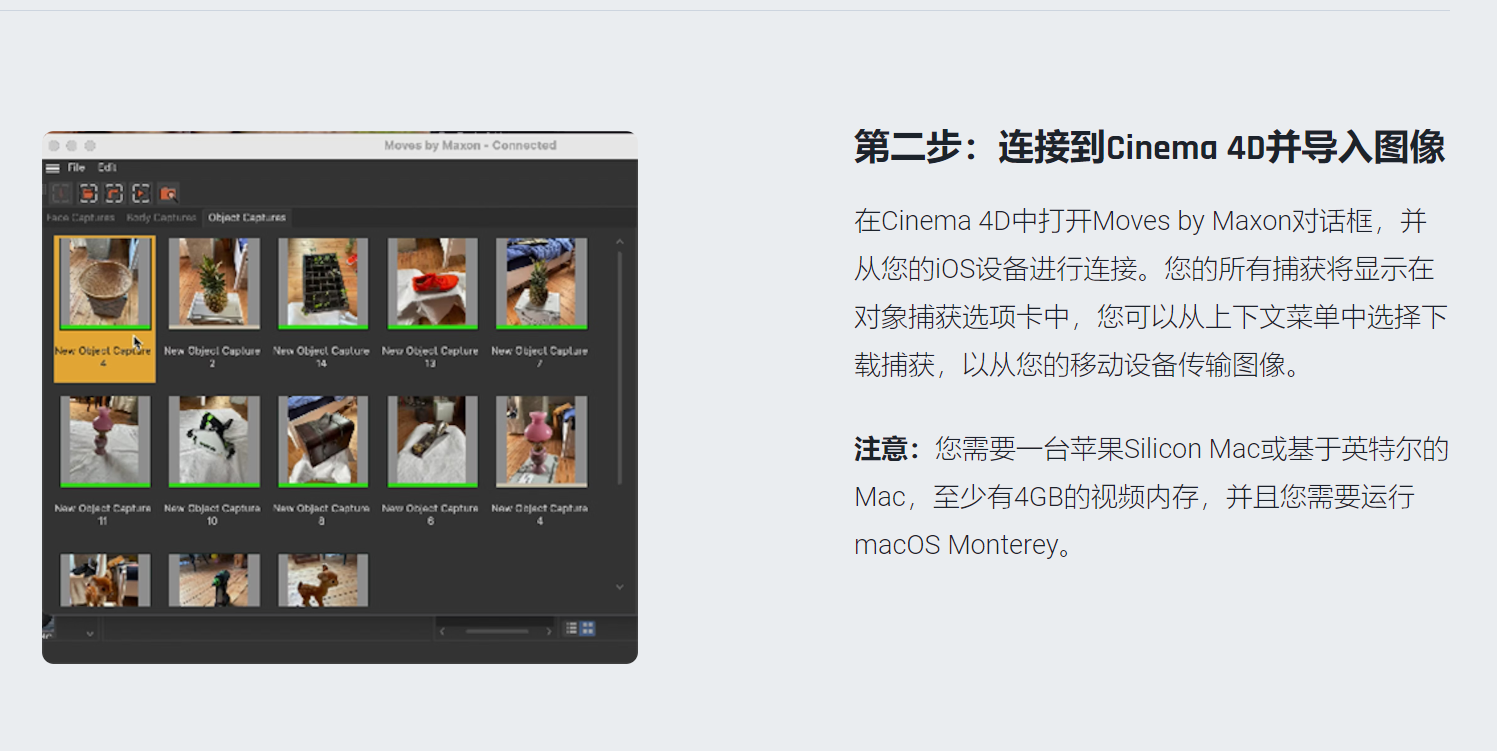Click the left arrow of the thumbnail size slider

[x=443, y=631]
